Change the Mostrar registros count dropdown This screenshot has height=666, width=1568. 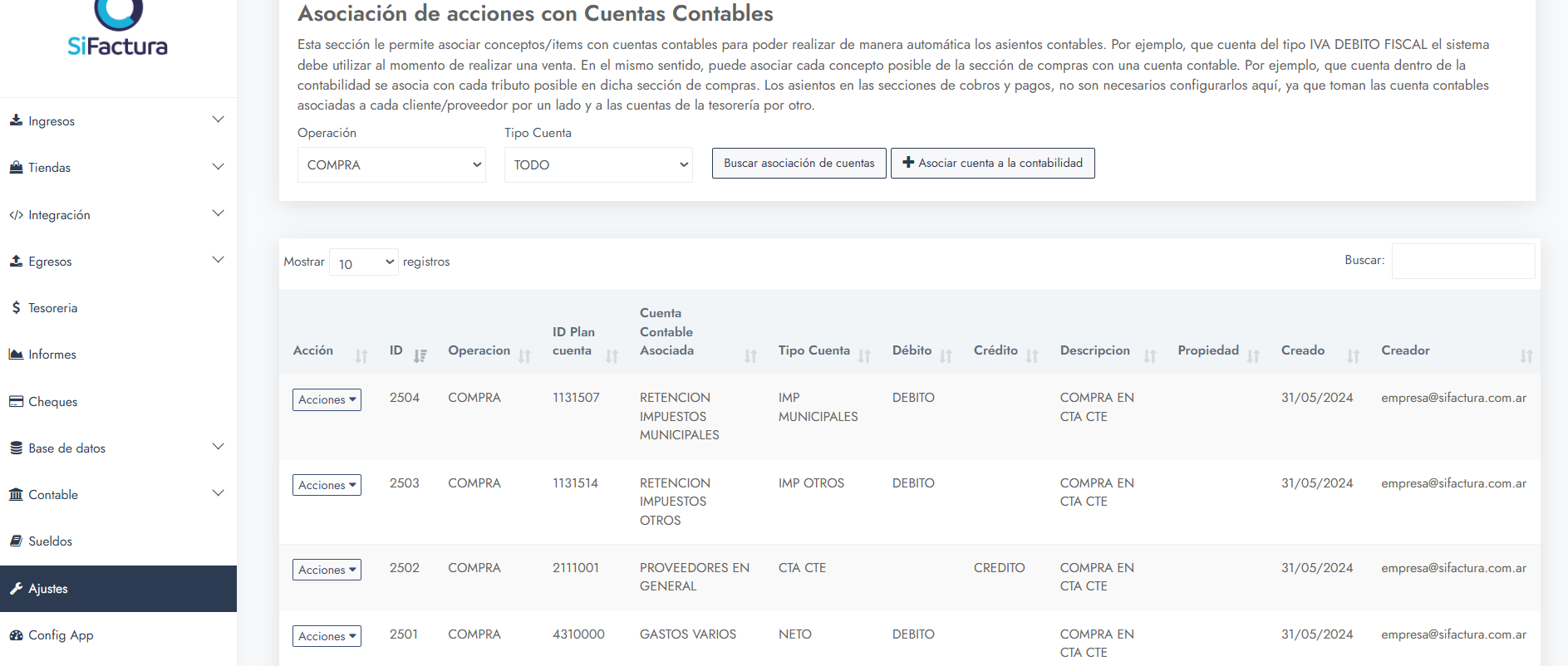(x=364, y=262)
